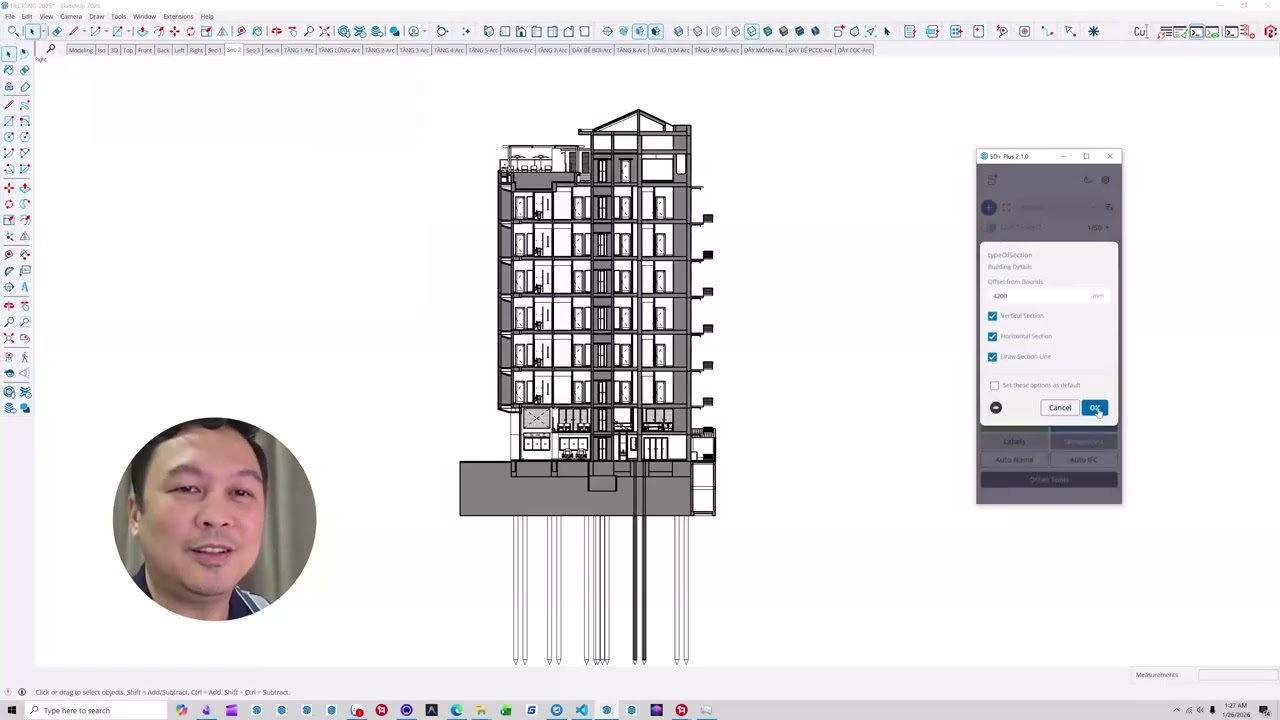Toggle the Draw Section Line checkbox
The width and height of the screenshot is (1280, 720).
992,357
